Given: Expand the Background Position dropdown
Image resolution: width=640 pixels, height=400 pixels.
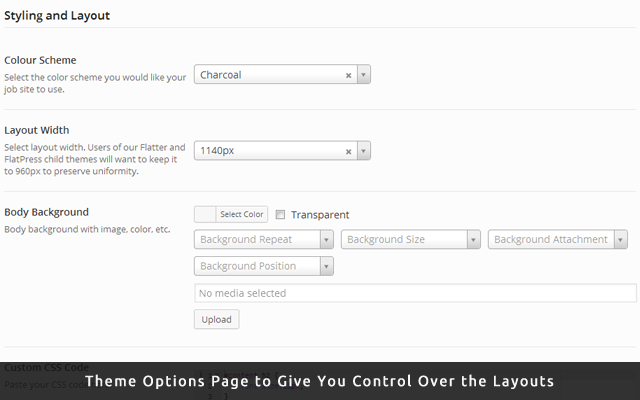Looking at the screenshot, I should coord(264,266).
